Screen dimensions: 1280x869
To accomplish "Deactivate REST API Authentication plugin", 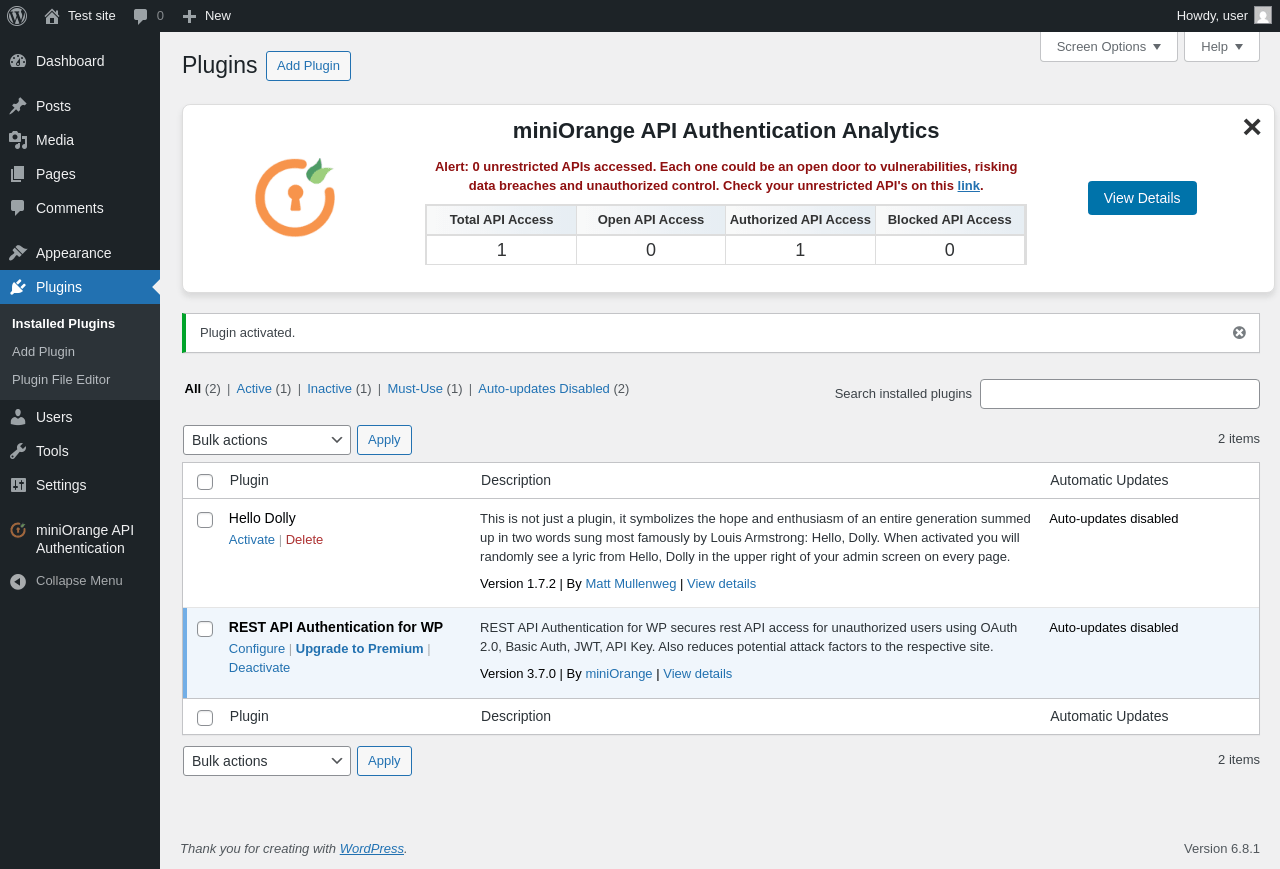I will pos(259,668).
